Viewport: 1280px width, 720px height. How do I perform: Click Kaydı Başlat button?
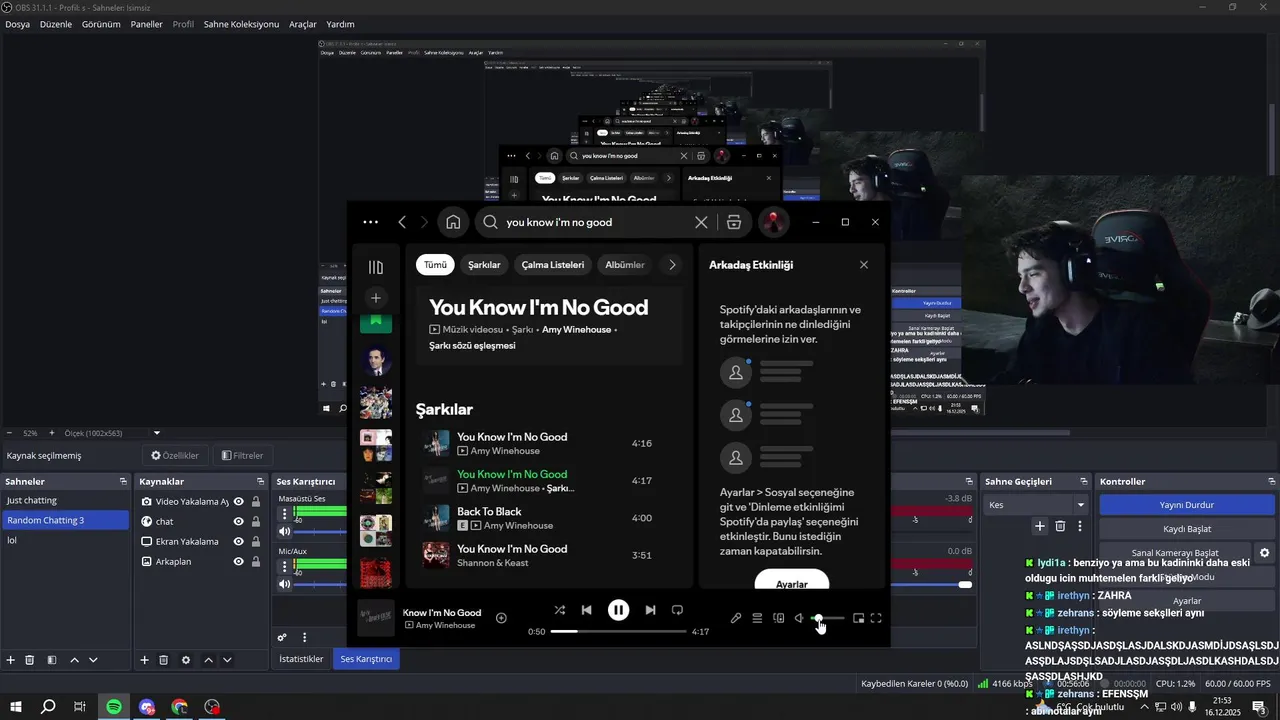pos(1186,529)
